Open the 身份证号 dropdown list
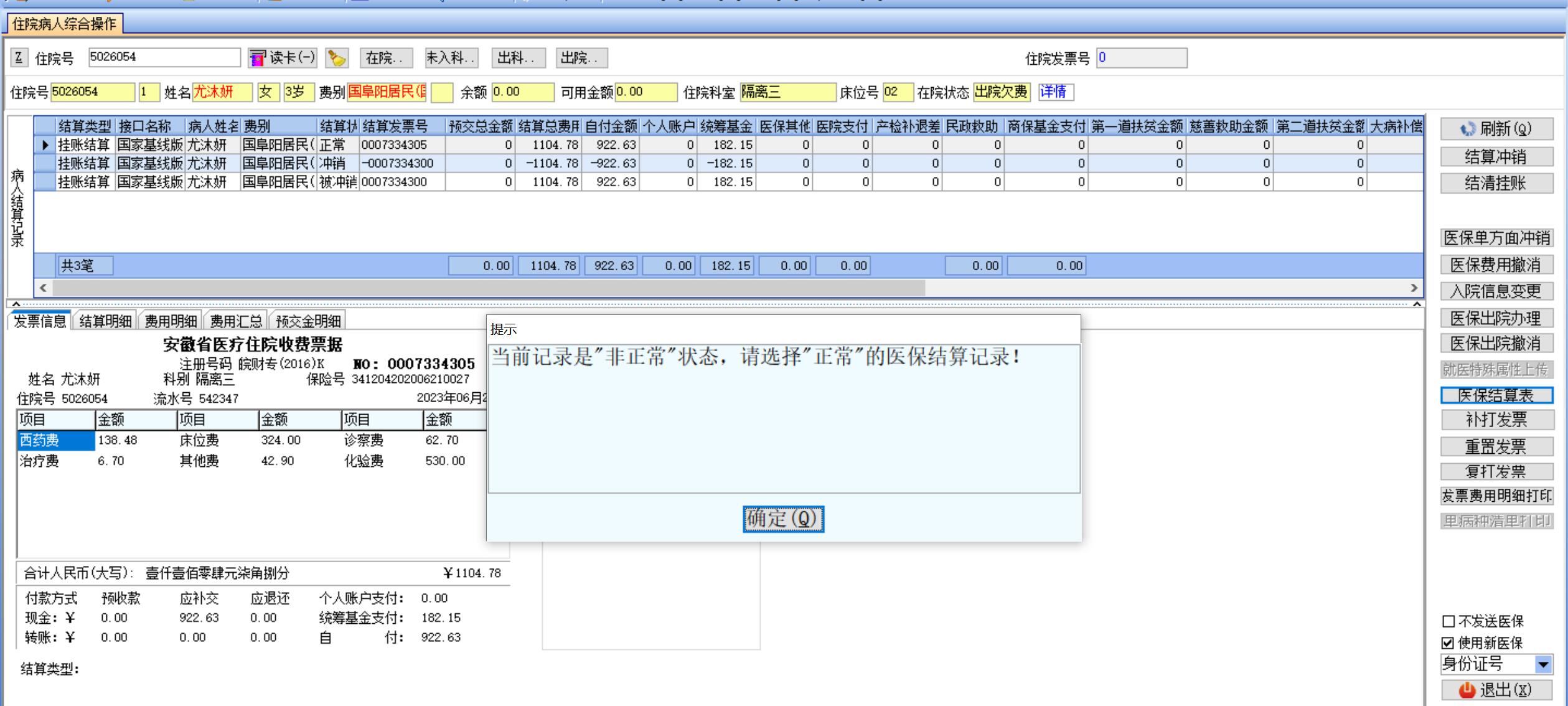The height and width of the screenshot is (706, 1568). 1542,664
